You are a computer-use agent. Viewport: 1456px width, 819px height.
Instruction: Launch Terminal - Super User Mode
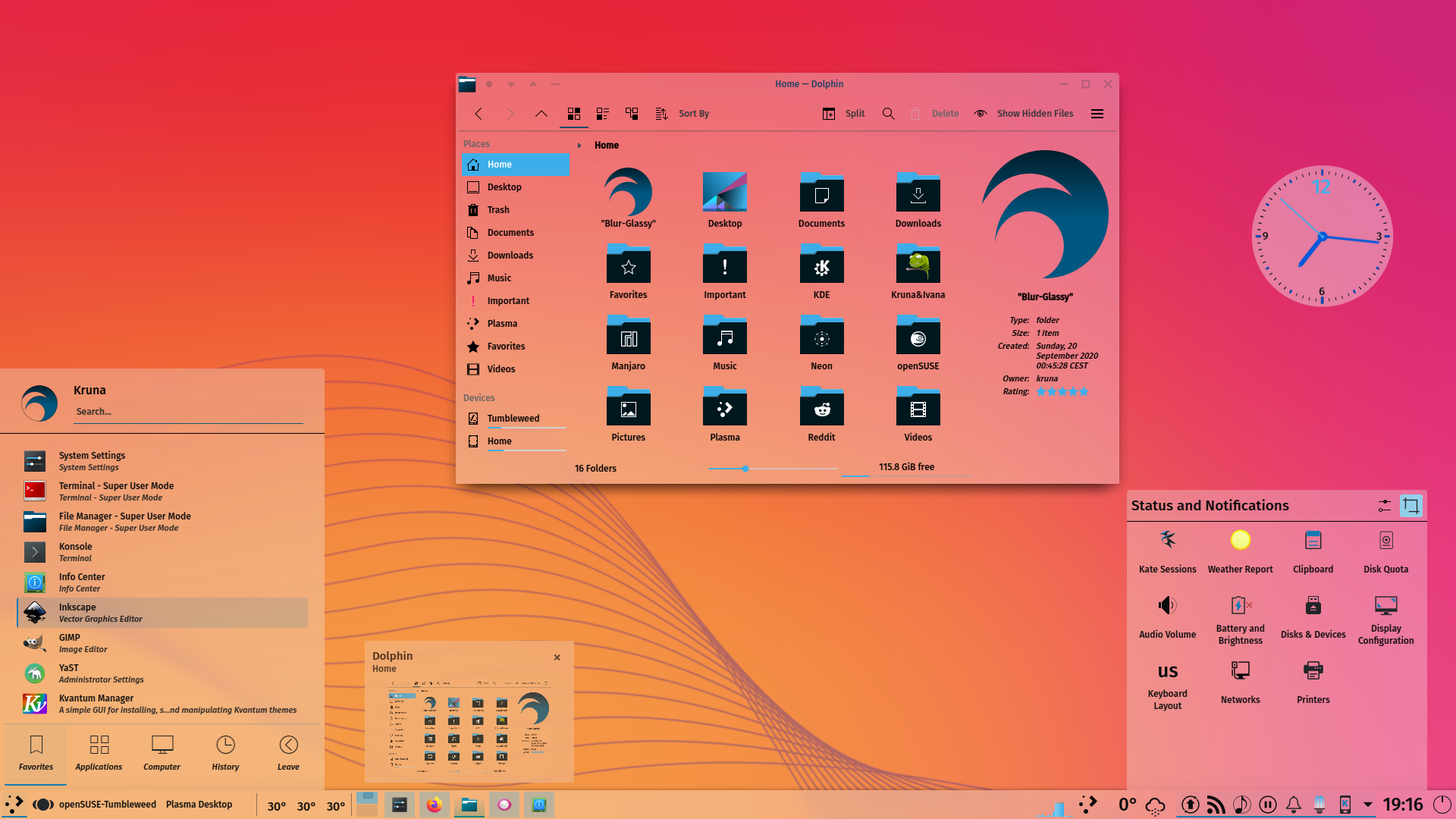pos(162,491)
